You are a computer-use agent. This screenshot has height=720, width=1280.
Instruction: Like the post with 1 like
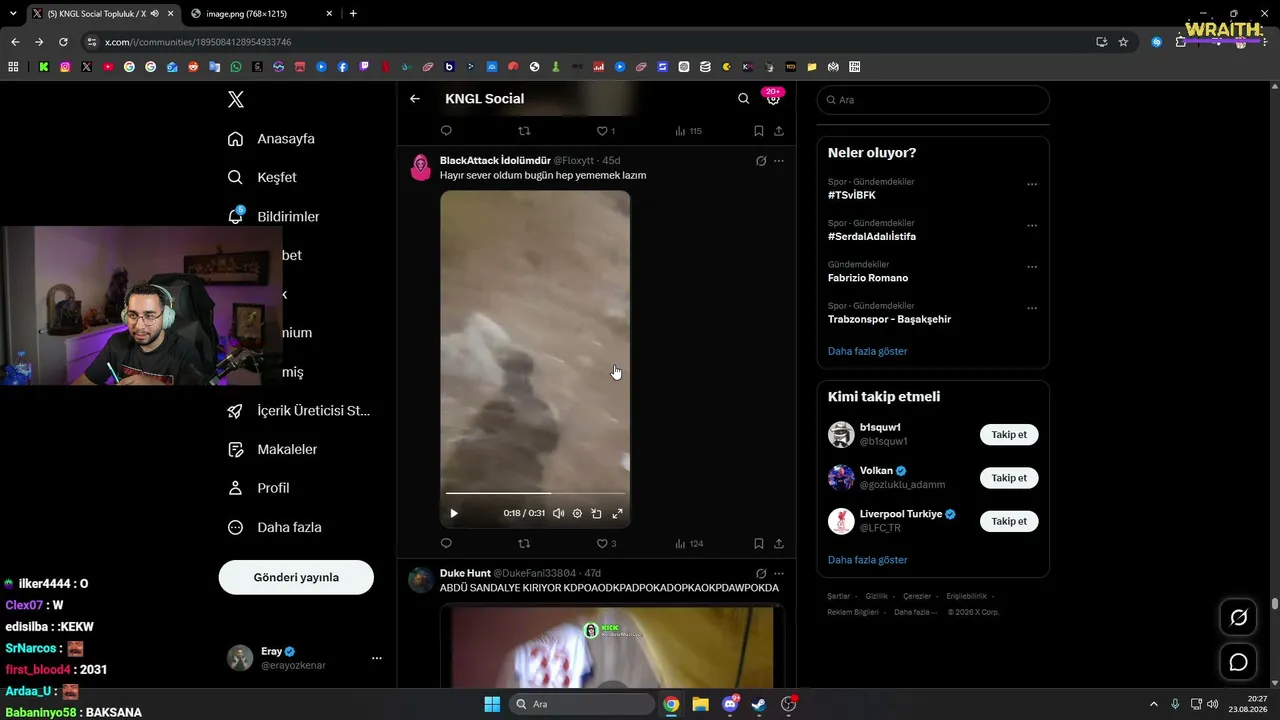point(605,131)
